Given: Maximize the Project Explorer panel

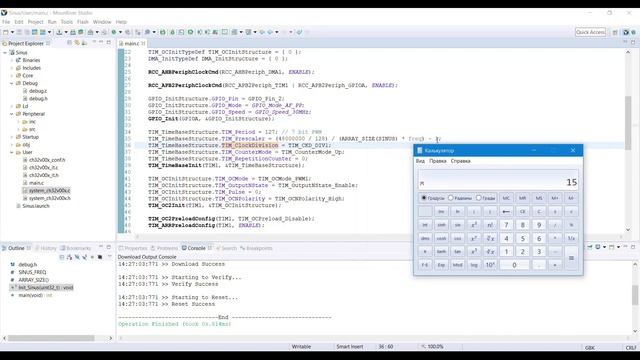Looking at the screenshot, I should coord(109,42).
